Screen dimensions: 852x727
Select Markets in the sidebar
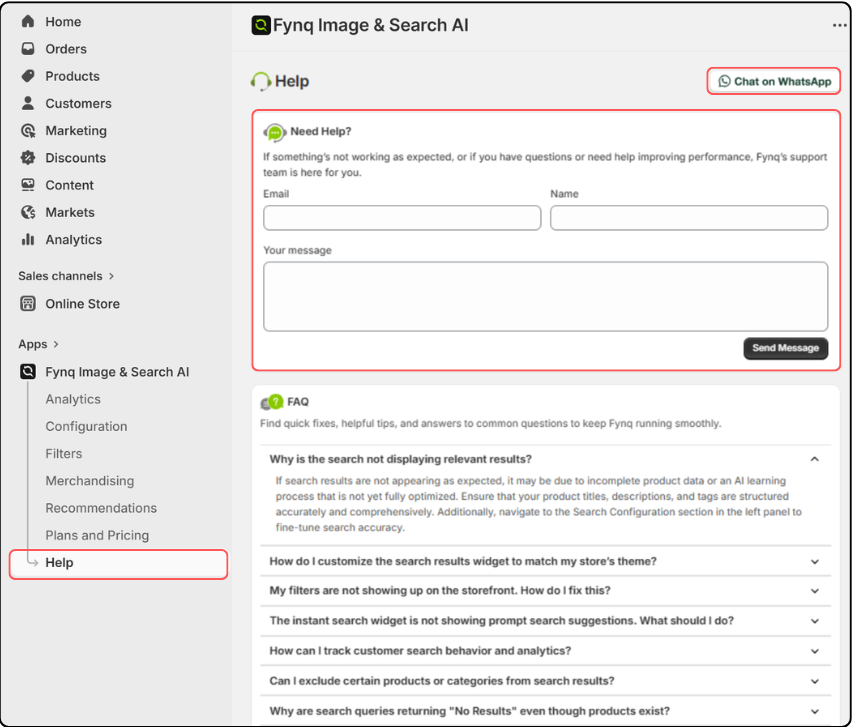point(70,212)
